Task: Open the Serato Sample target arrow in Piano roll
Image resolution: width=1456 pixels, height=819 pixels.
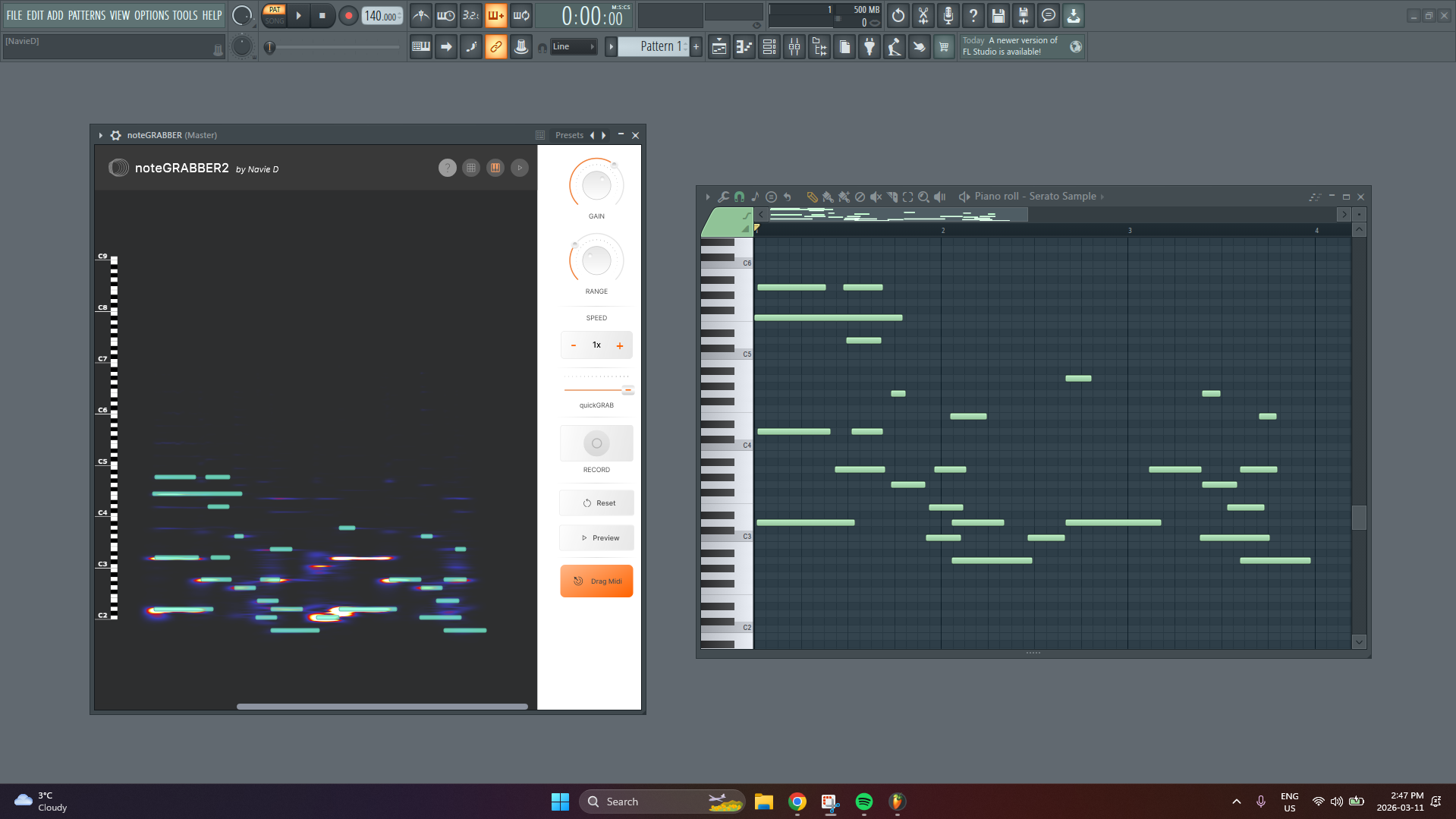Action: coord(1102,197)
